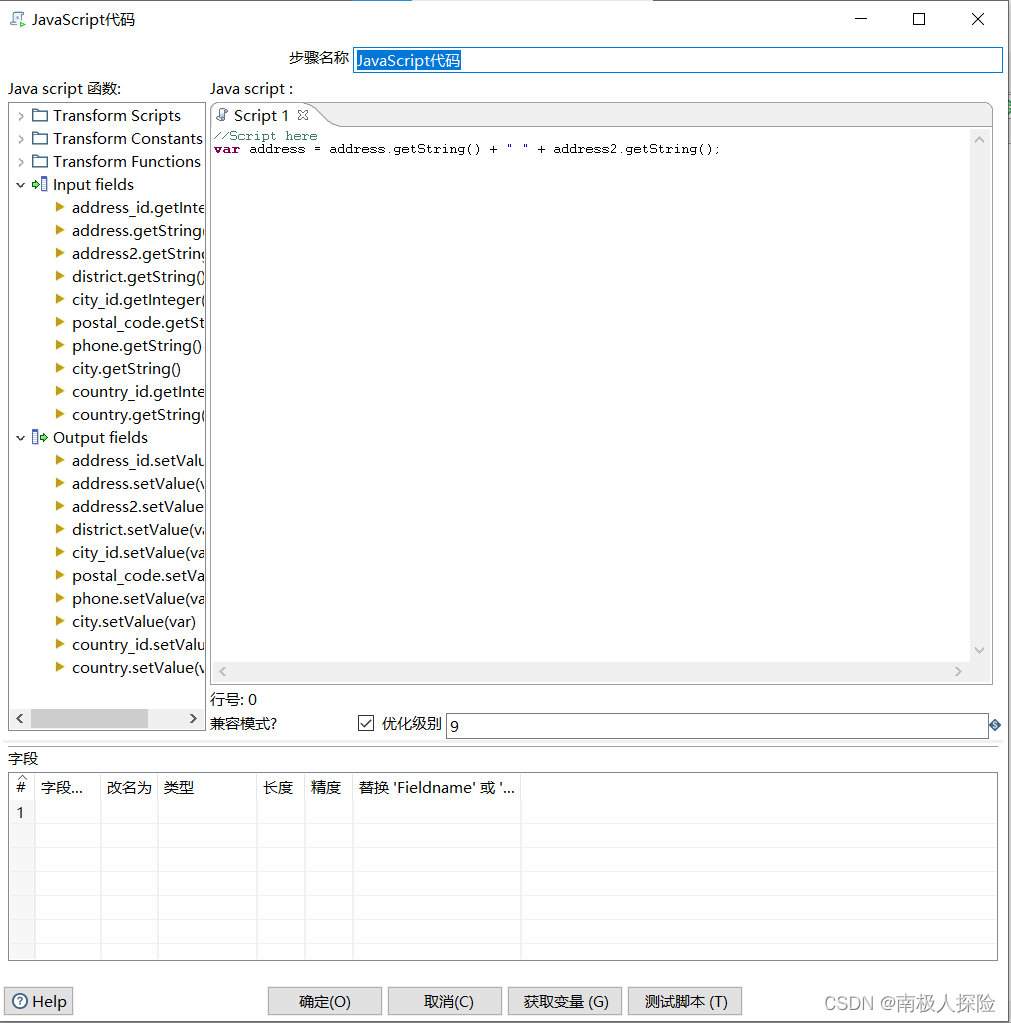Viewport: 1011px width, 1023px height.
Task: Click the 确定(O) button
Action: 325,1001
